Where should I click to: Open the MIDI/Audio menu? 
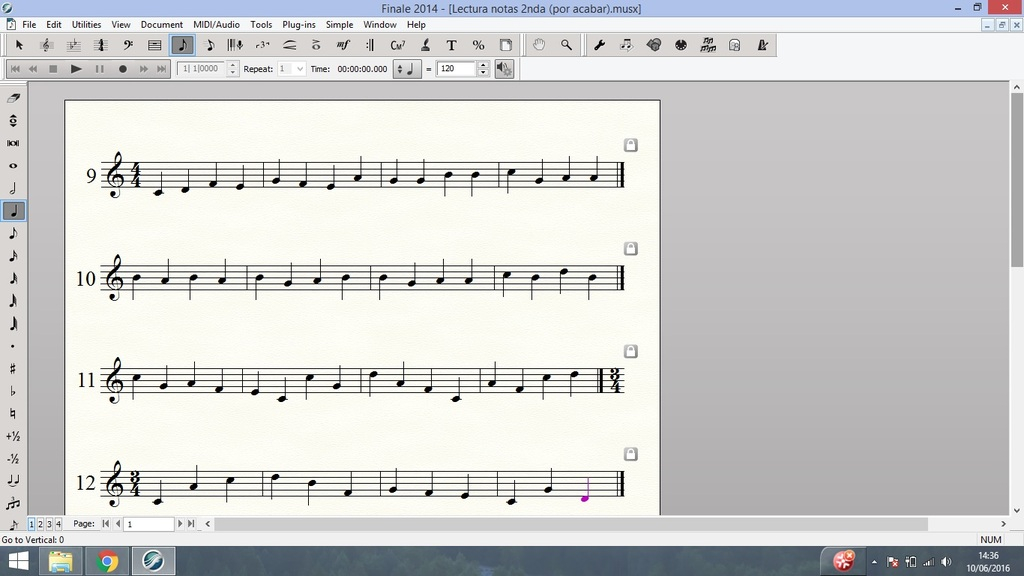216,24
